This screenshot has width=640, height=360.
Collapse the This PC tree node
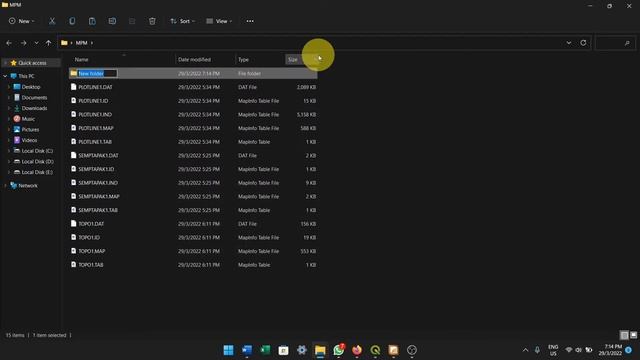click(x=5, y=76)
